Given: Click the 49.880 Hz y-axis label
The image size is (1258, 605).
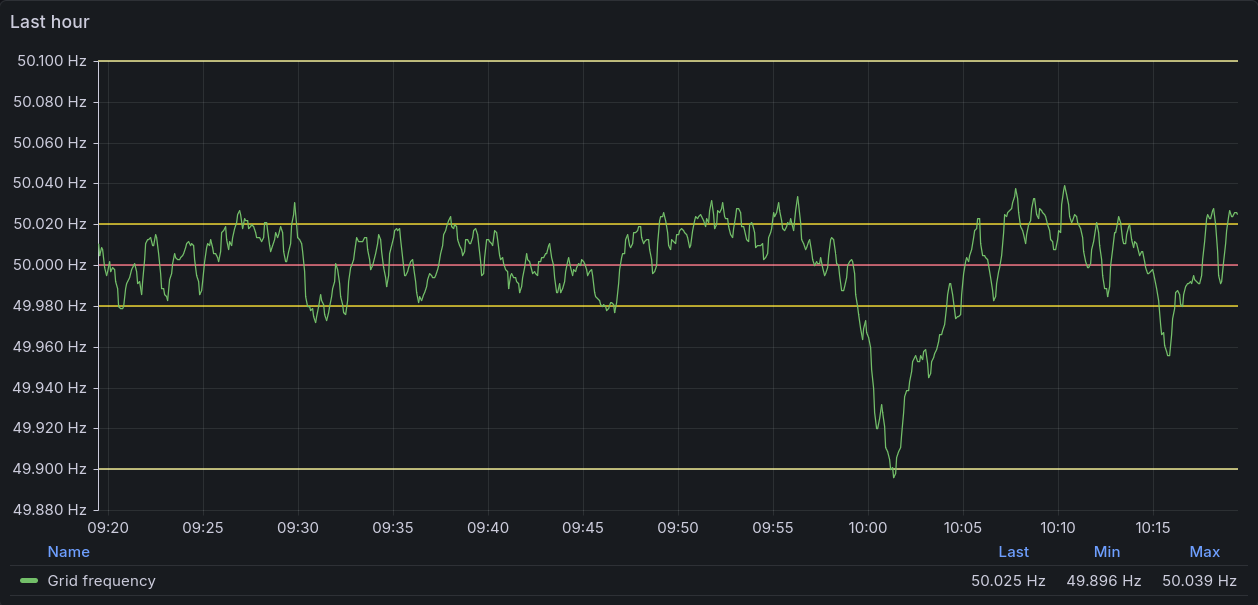Looking at the screenshot, I should [x=49, y=510].
